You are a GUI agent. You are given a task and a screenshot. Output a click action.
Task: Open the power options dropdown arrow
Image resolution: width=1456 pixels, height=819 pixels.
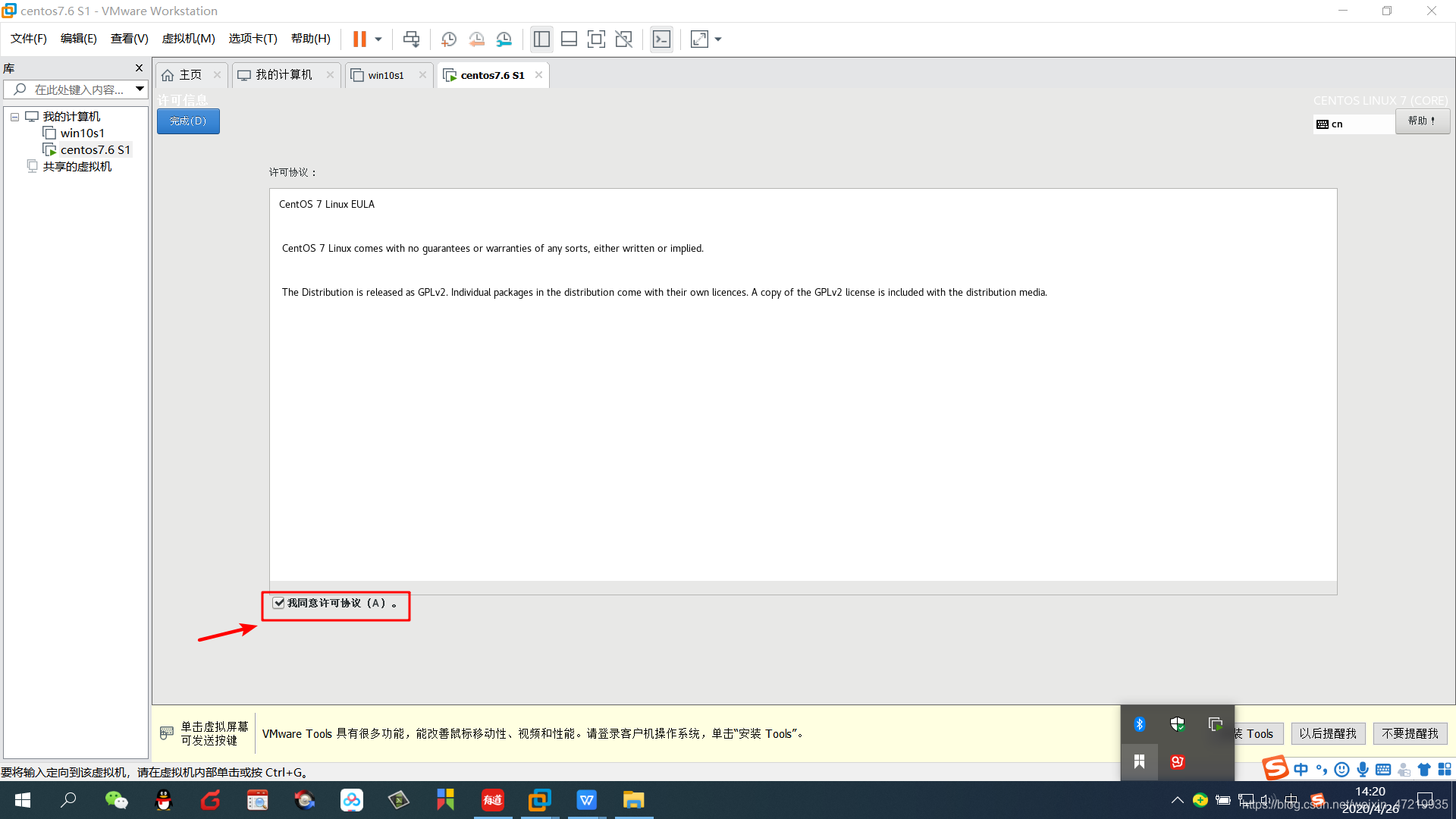378,39
